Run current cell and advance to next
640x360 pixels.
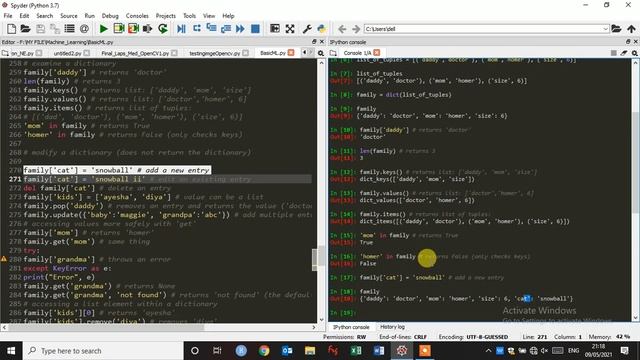(x=133, y=29)
